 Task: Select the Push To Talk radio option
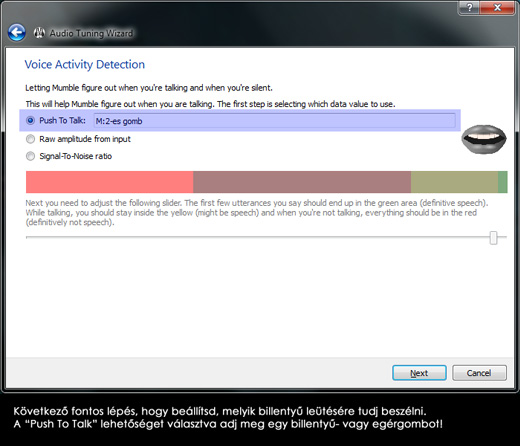point(30,120)
